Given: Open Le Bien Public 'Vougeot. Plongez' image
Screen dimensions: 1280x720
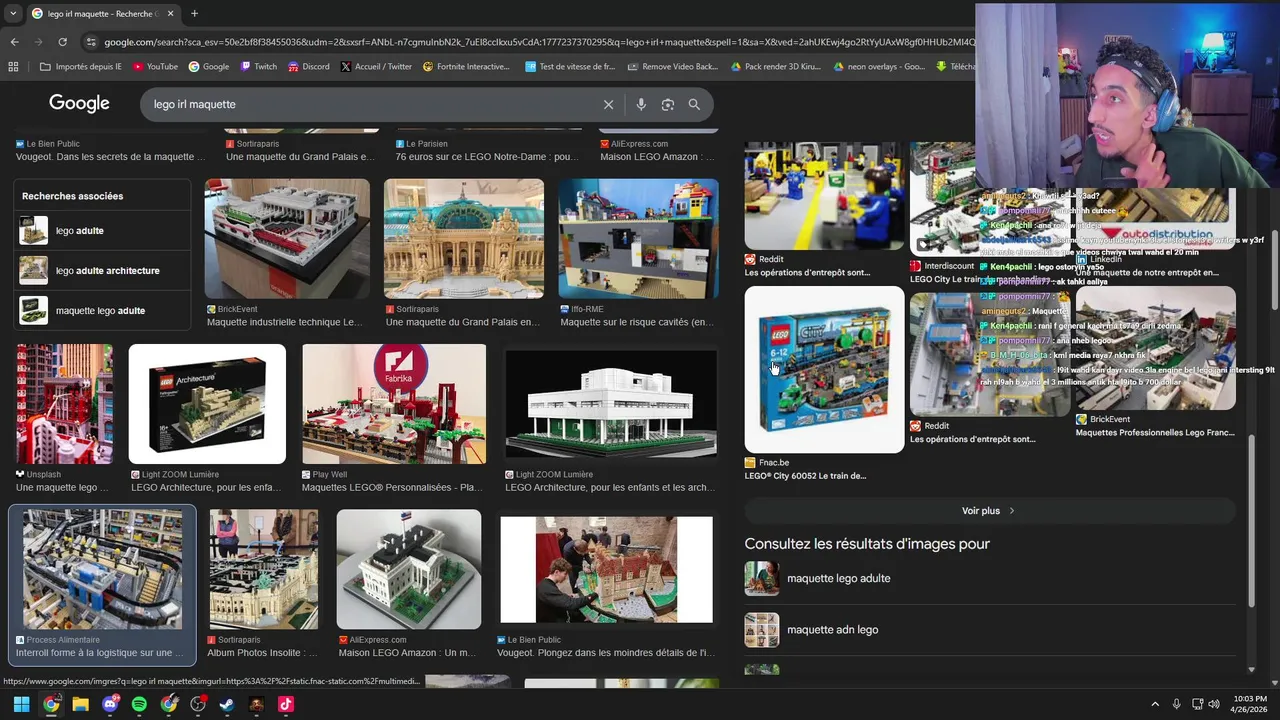Looking at the screenshot, I should (x=606, y=569).
